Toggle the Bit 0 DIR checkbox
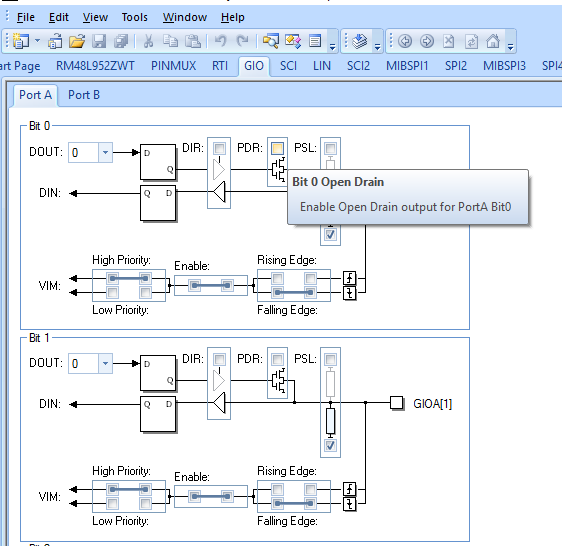The height and width of the screenshot is (546, 562). [219, 148]
